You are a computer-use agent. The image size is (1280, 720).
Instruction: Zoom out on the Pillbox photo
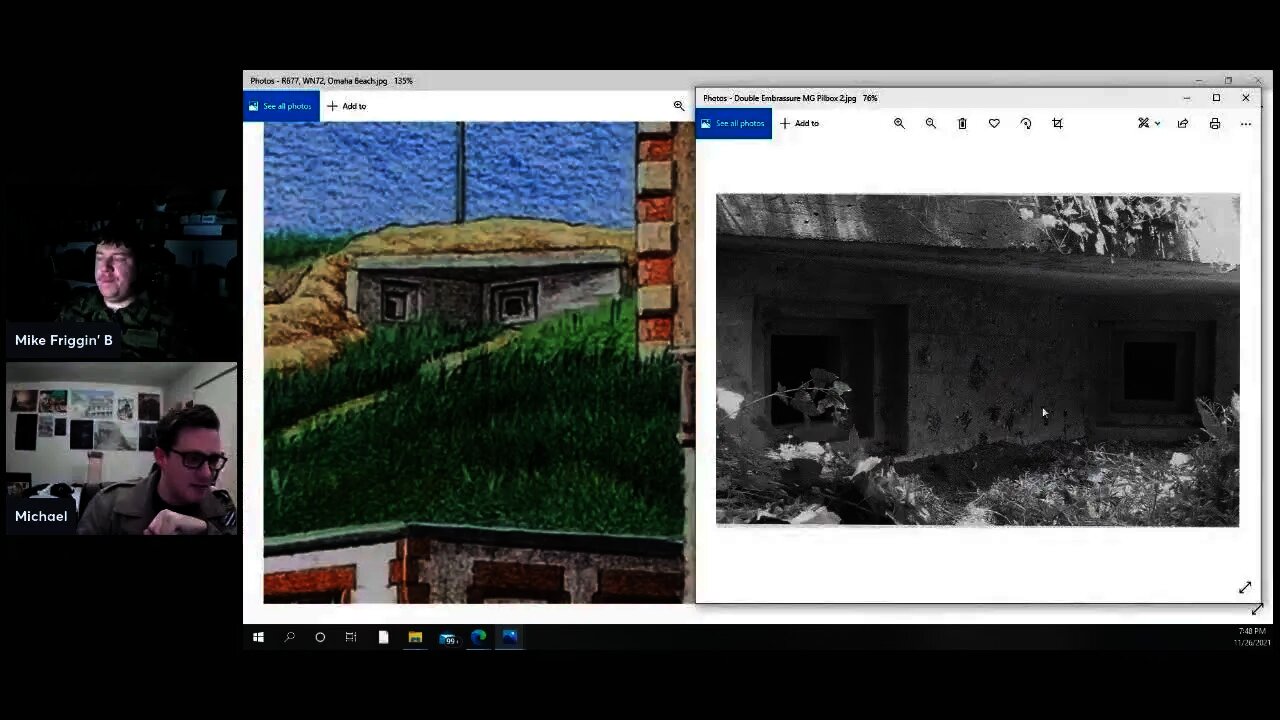pos(931,123)
